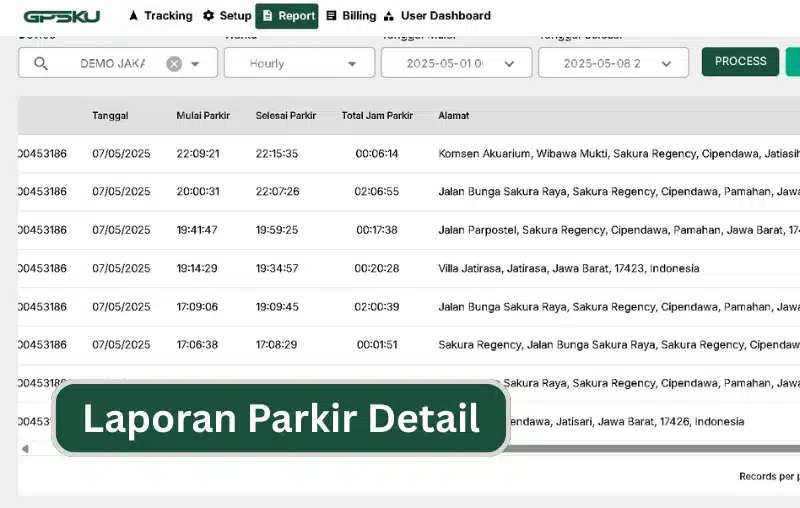Clear the DEMO JAKA device selection
The width and height of the screenshot is (800, 508).
[x=174, y=64]
